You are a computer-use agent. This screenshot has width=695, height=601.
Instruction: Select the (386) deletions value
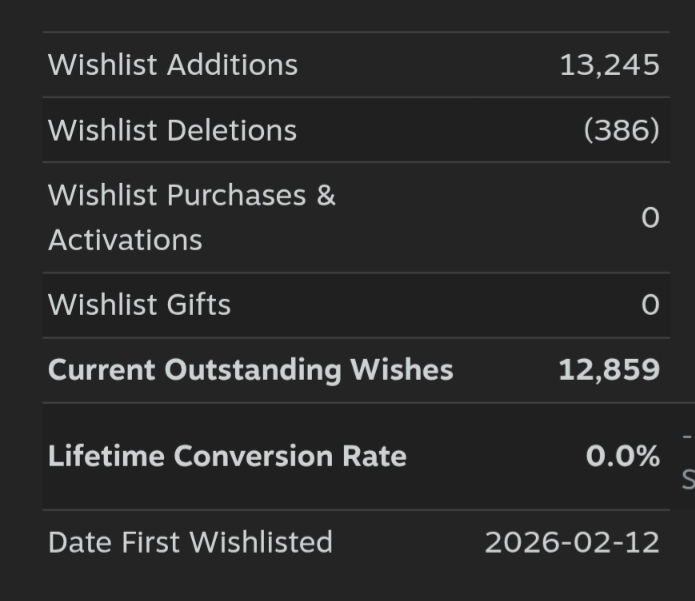621,131
